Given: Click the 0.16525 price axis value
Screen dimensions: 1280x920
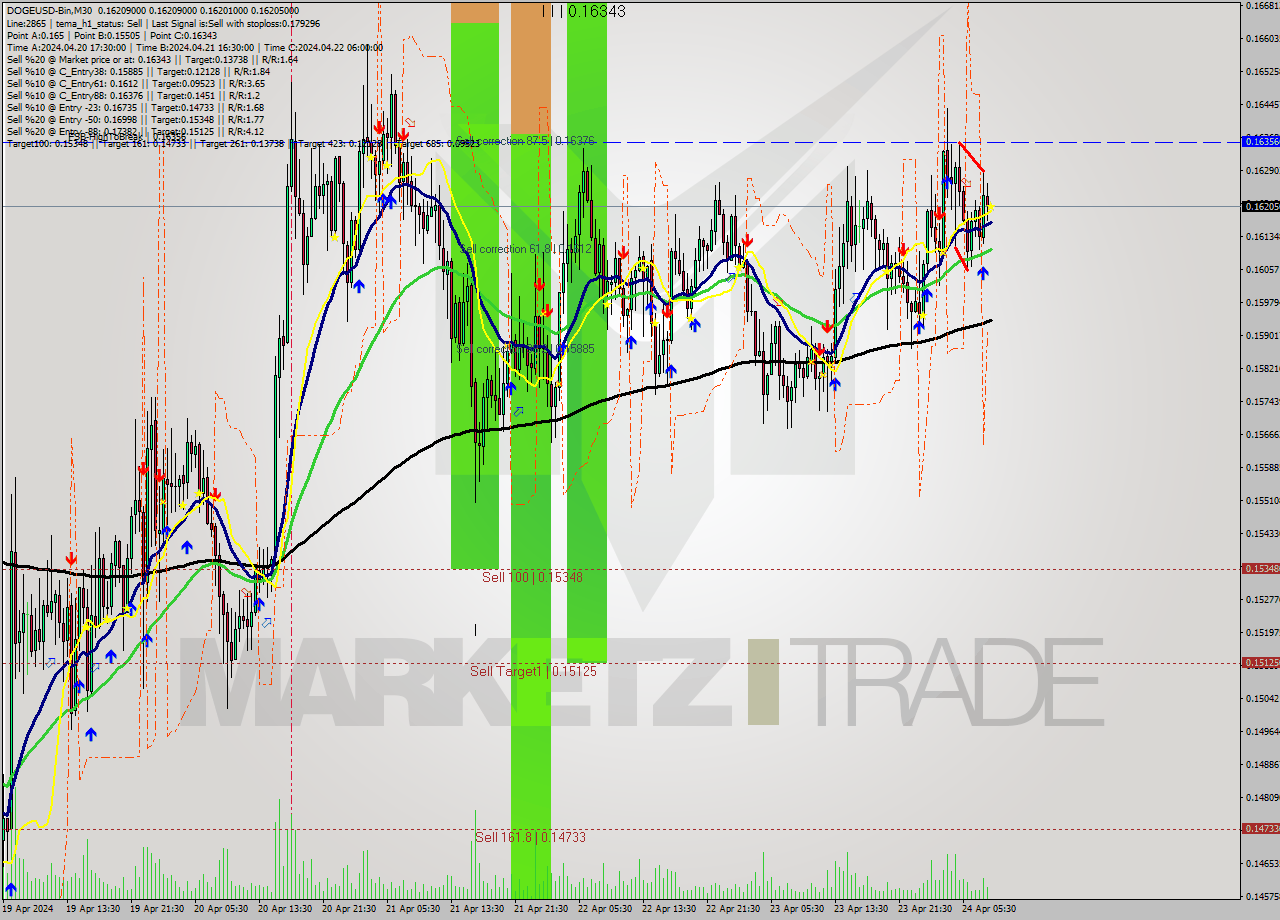Looking at the screenshot, I should (x=1262, y=71).
